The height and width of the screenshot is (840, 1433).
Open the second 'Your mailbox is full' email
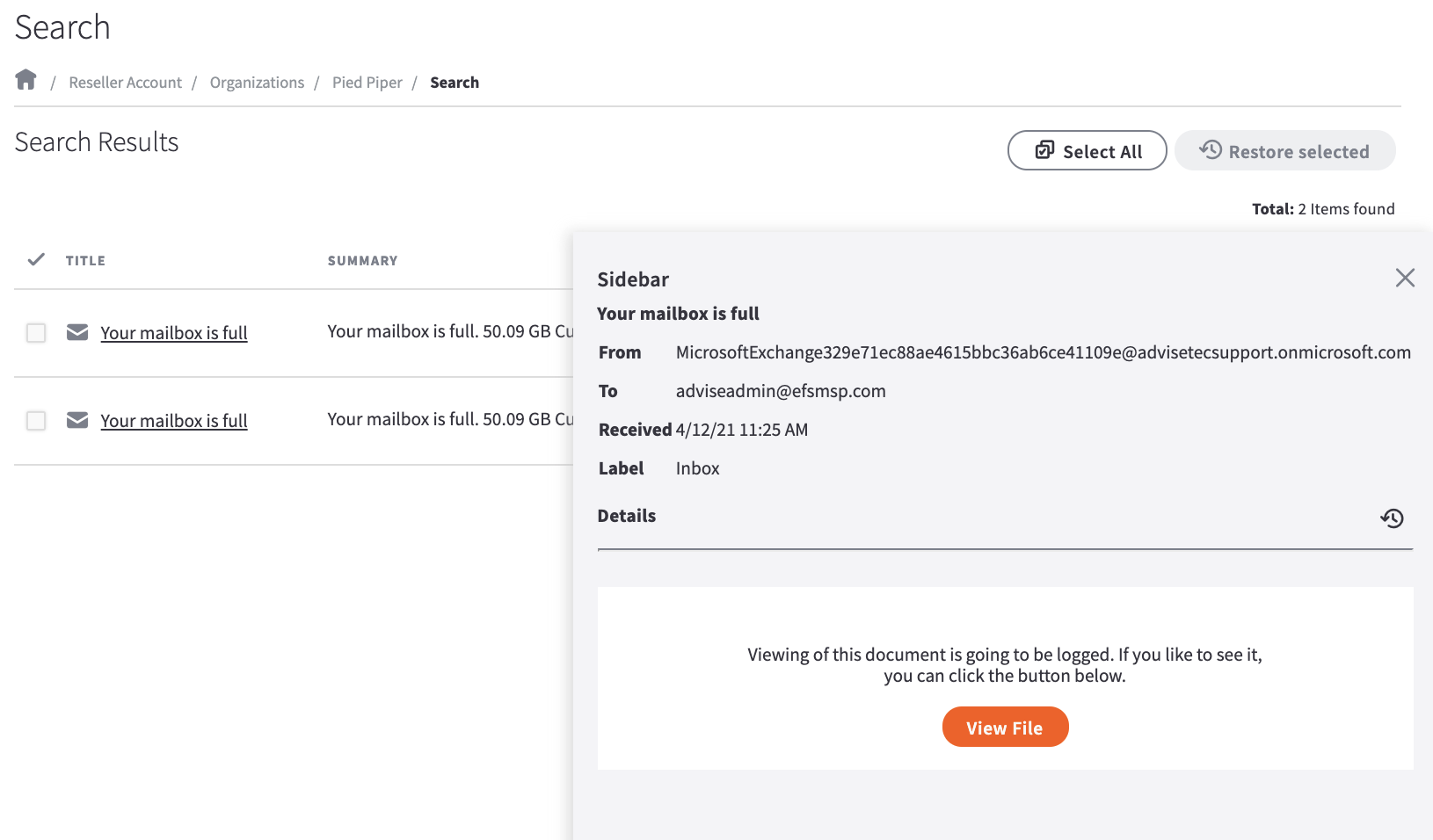click(173, 421)
